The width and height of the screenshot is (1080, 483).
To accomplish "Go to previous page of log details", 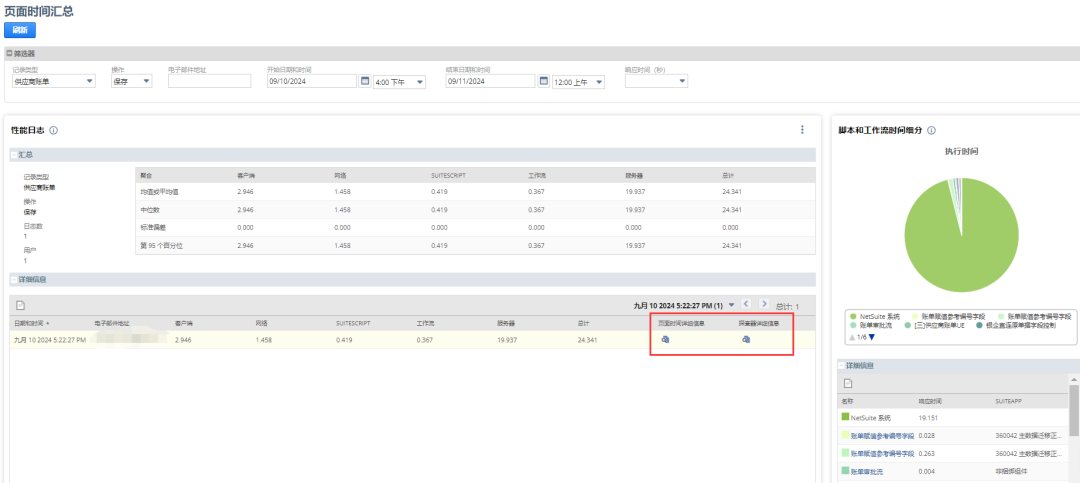I will click(x=747, y=304).
